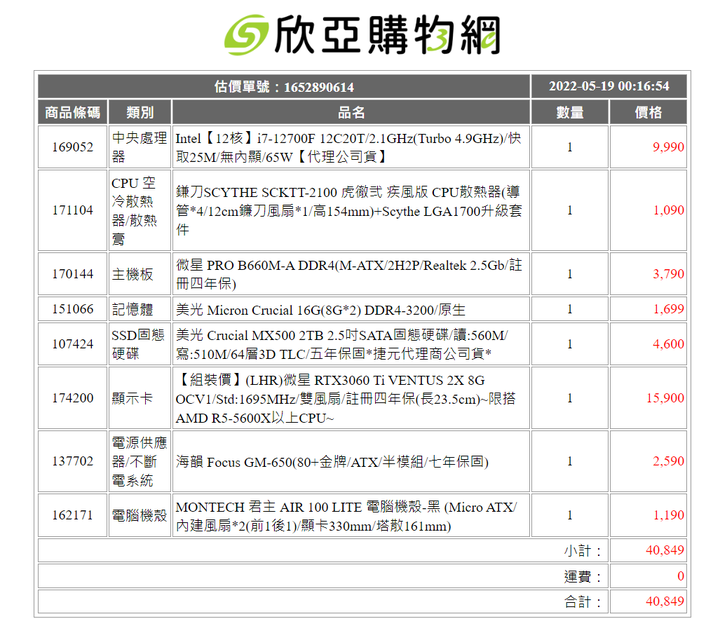
Task: Click the 顯示卡 category cell
Action: click(x=140, y=398)
